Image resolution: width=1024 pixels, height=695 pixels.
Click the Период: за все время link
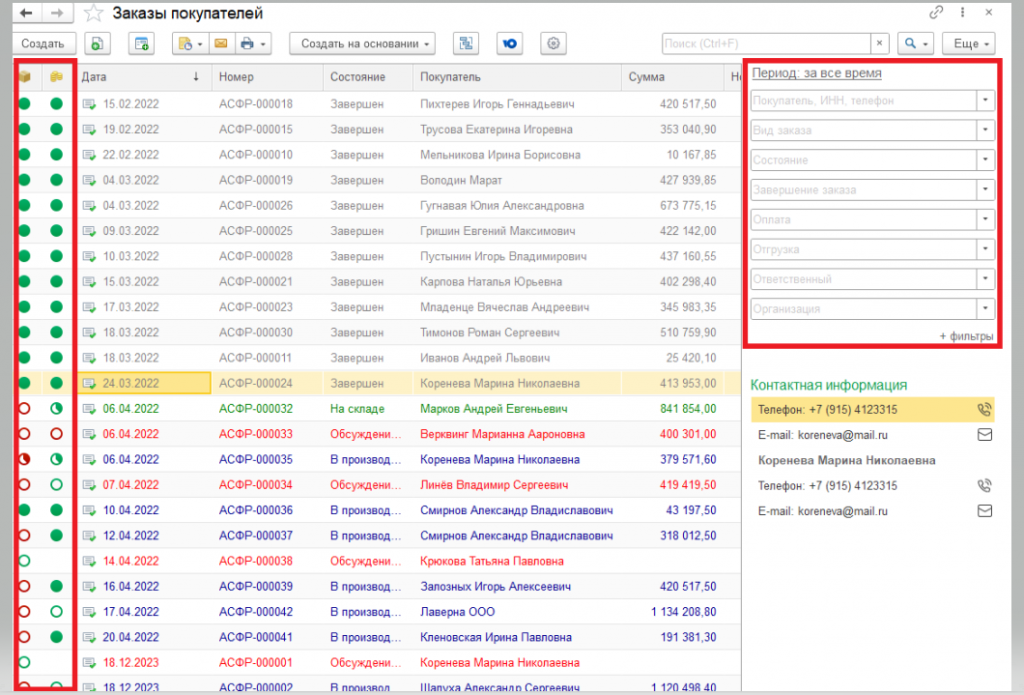point(816,73)
